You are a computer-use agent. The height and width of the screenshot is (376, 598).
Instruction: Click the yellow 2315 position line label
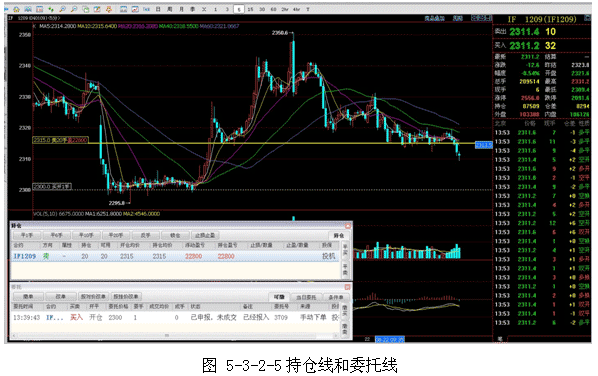pos(60,140)
